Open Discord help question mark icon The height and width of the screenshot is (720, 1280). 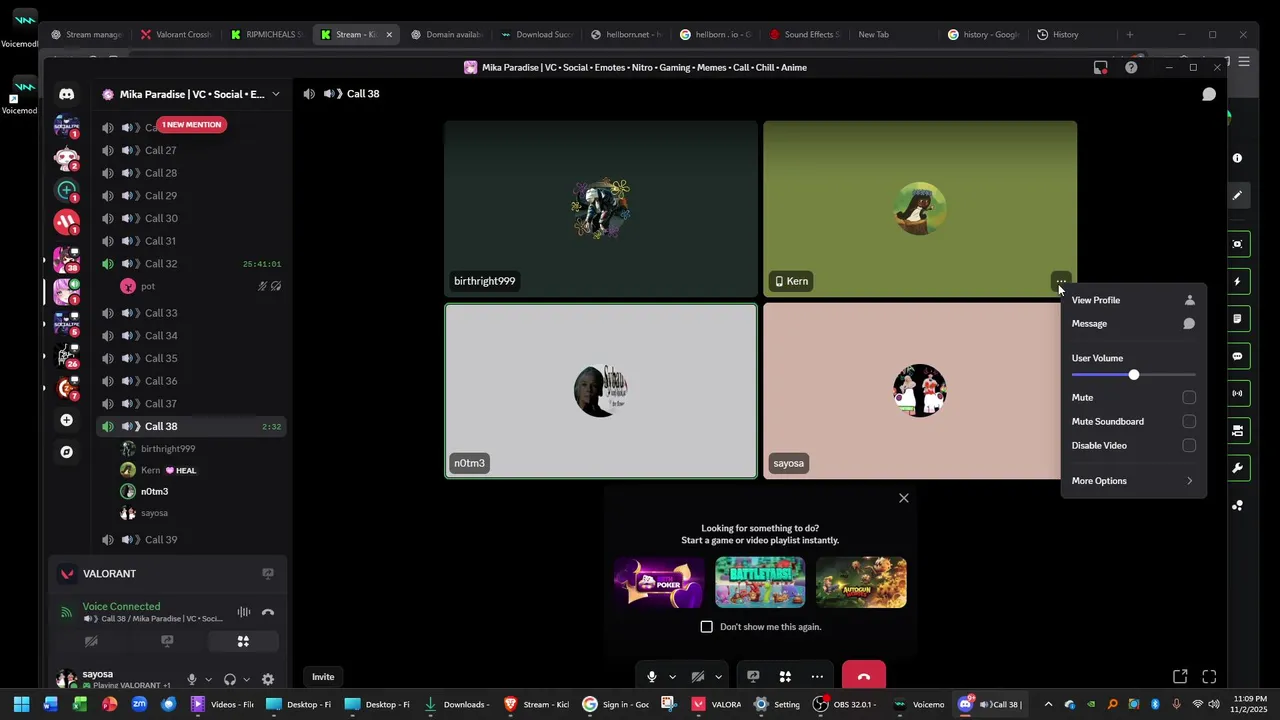point(1131,67)
